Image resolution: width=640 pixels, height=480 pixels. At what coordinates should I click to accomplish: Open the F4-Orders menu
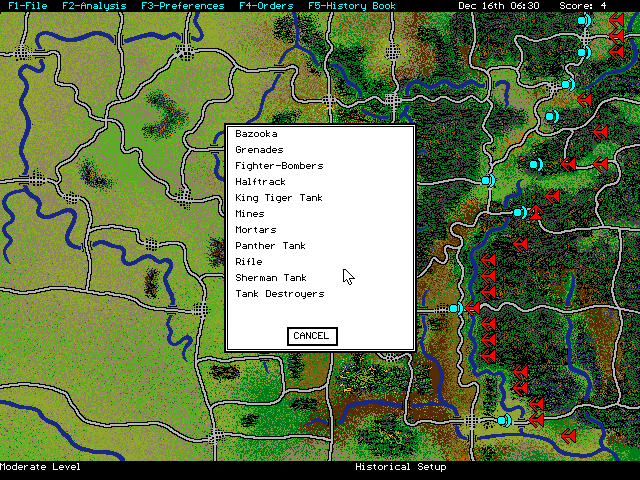[x=267, y=6]
